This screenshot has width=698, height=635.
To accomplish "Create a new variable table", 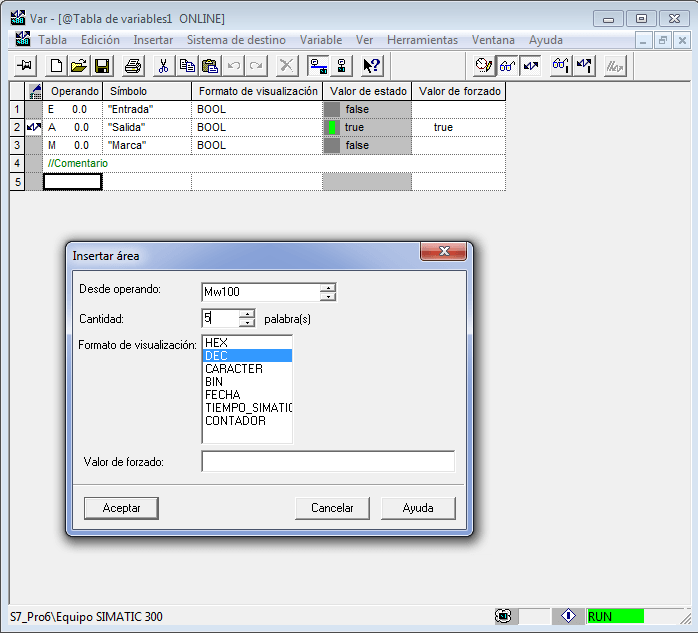I will 56,66.
